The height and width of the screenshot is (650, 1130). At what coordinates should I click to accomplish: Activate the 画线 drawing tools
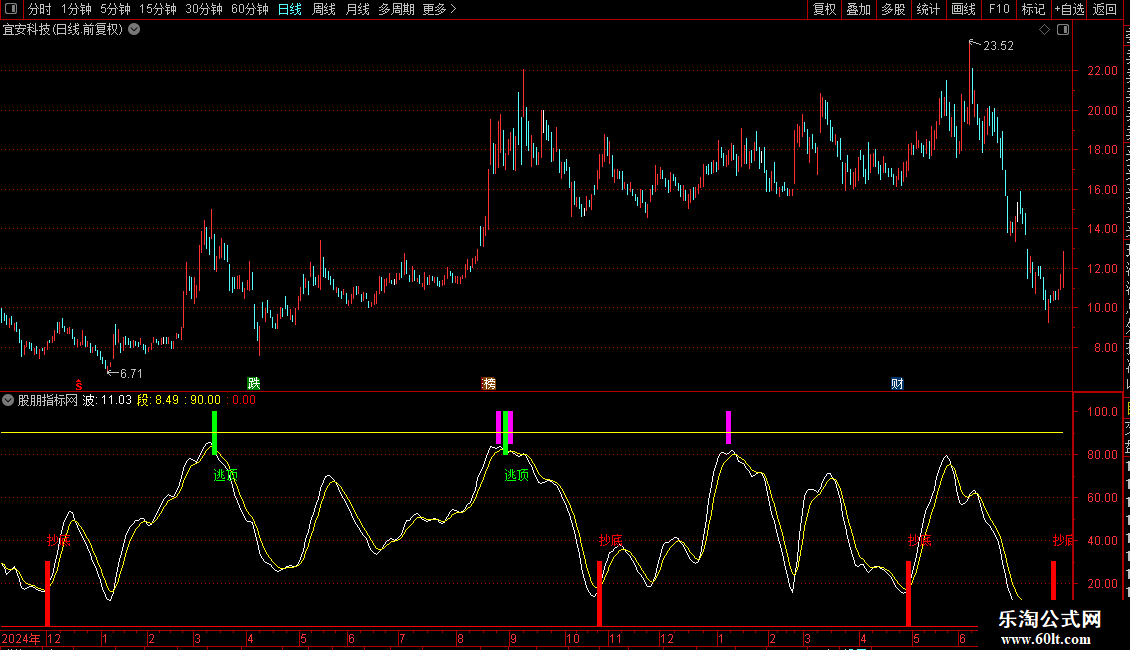[964, 9]
